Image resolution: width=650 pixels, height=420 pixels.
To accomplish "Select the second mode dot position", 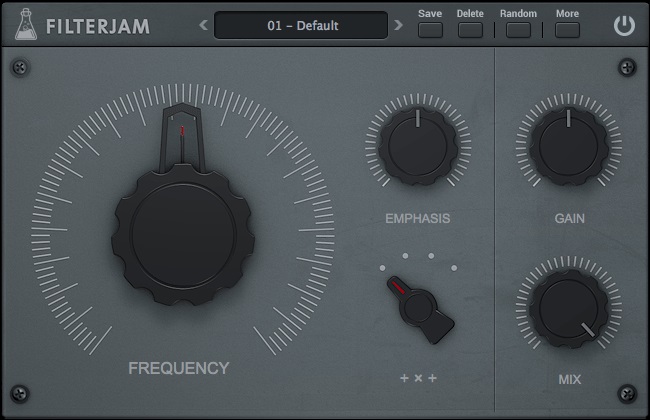I will click(404, 256).
